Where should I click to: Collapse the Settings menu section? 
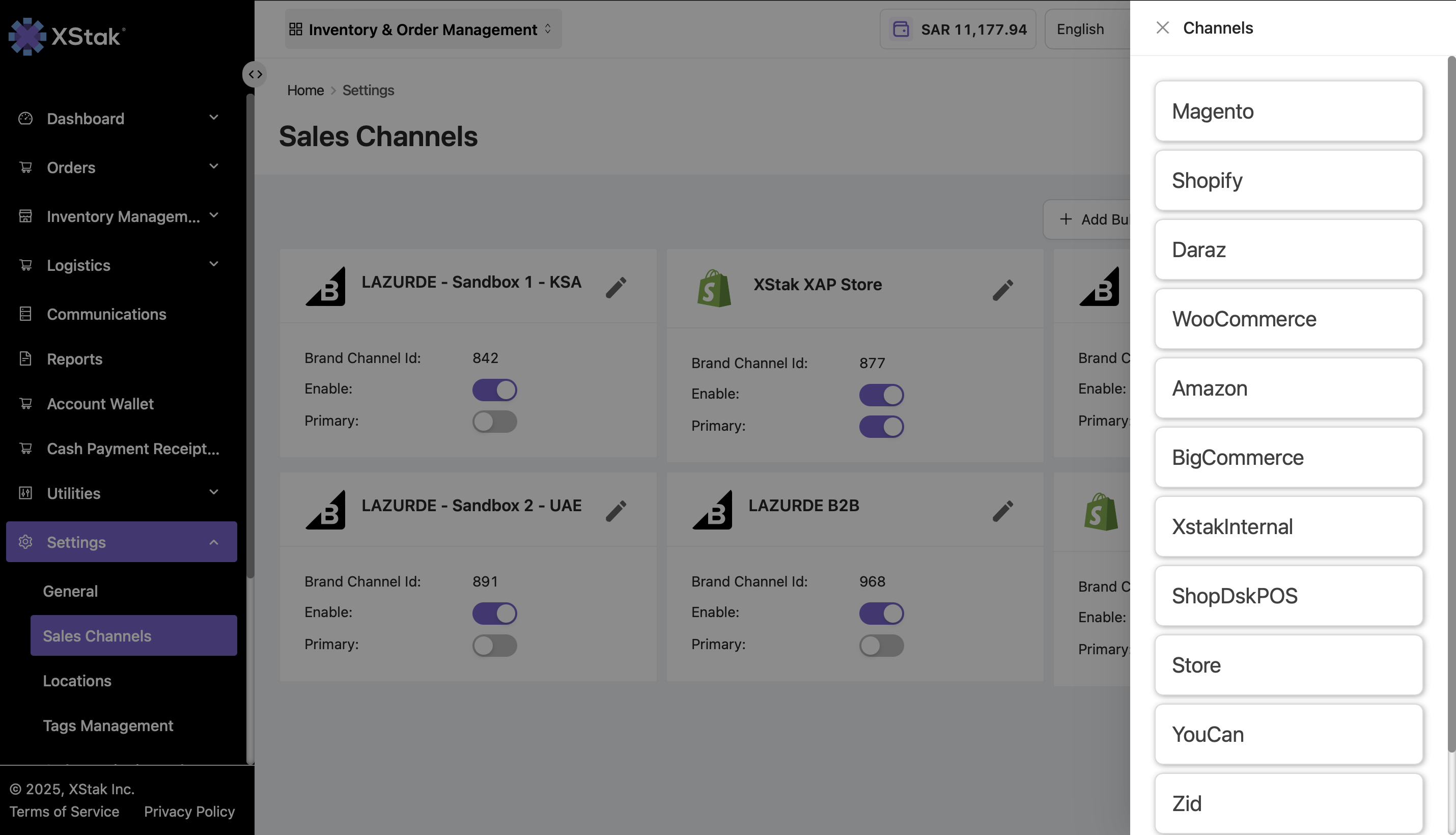(214, 542)
